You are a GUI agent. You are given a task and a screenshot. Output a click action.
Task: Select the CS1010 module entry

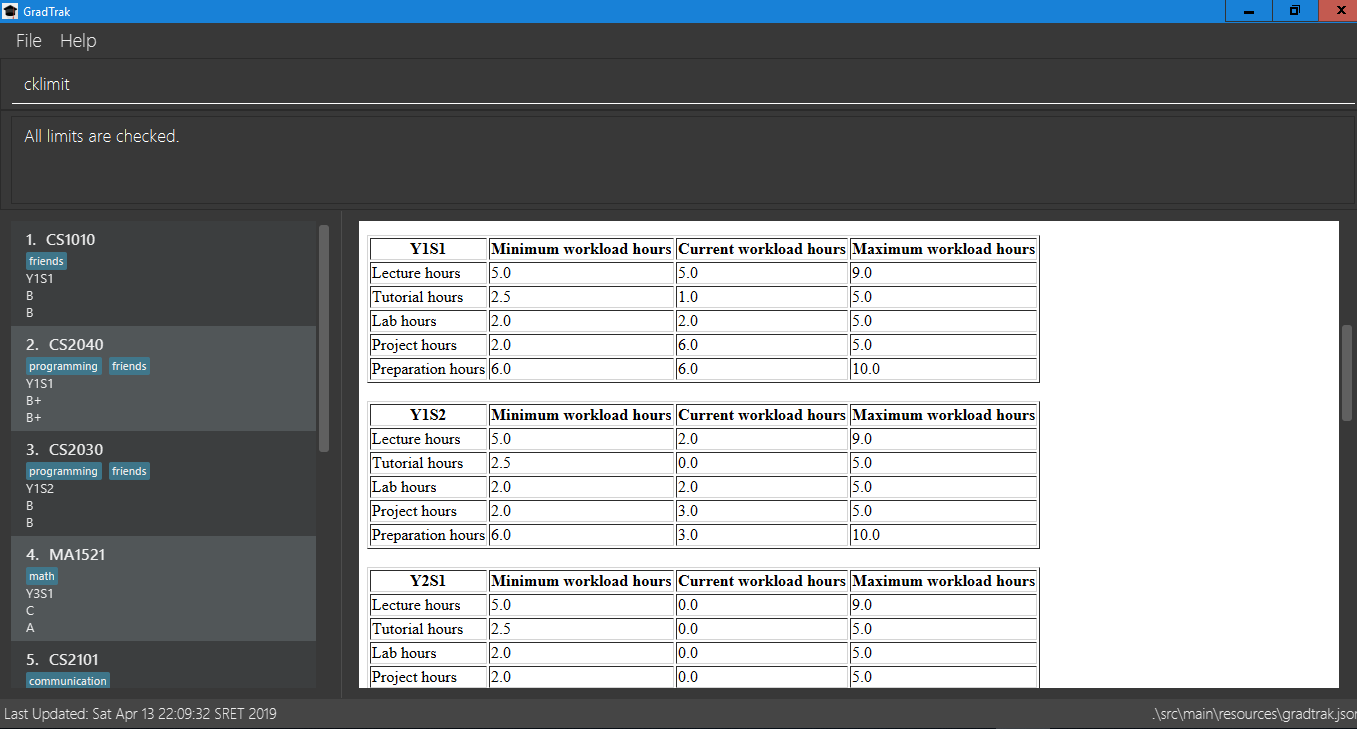click(164, 274)
